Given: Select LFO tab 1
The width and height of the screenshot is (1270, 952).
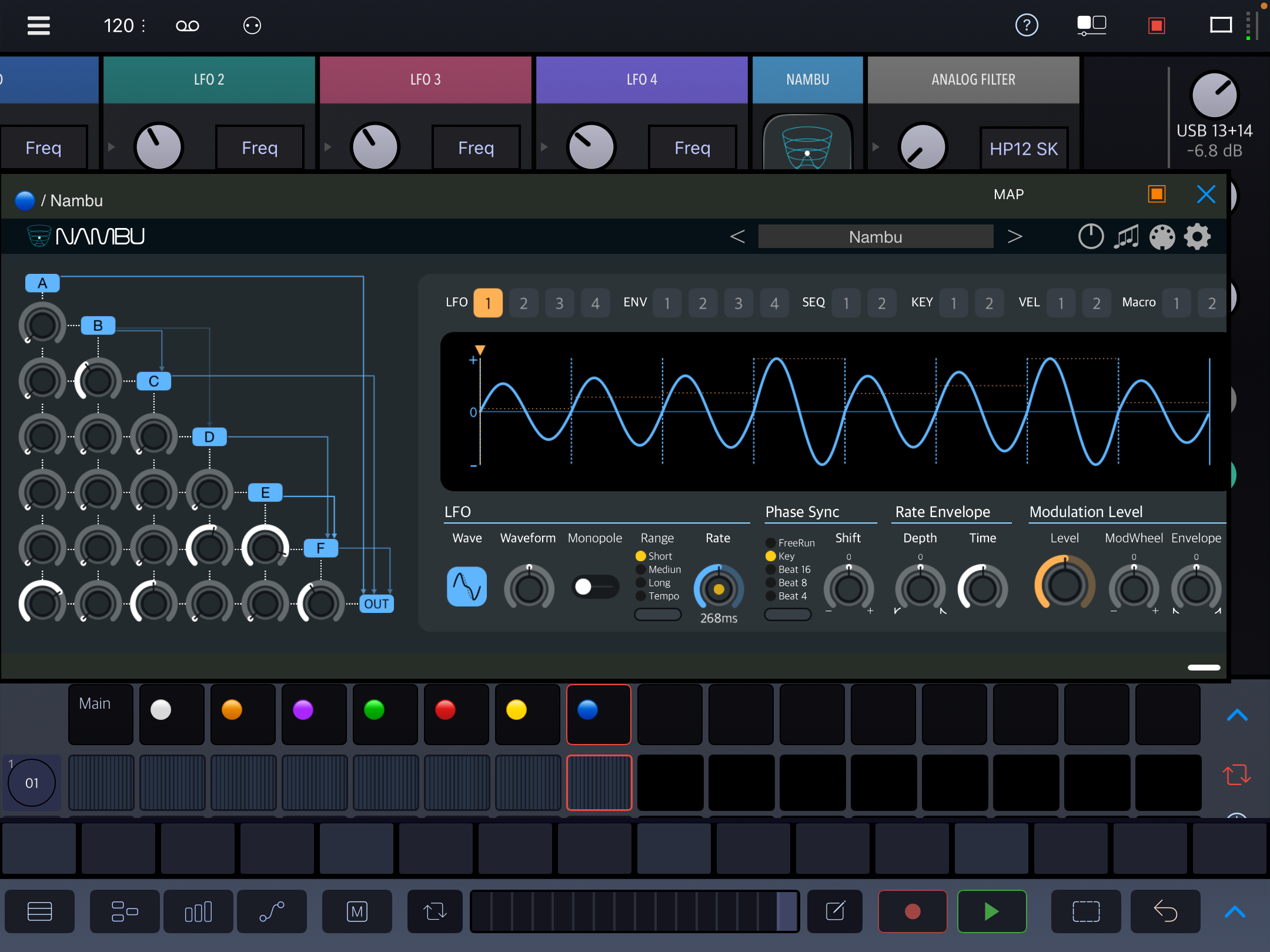Looking at the screenshot, I should 488,303.
